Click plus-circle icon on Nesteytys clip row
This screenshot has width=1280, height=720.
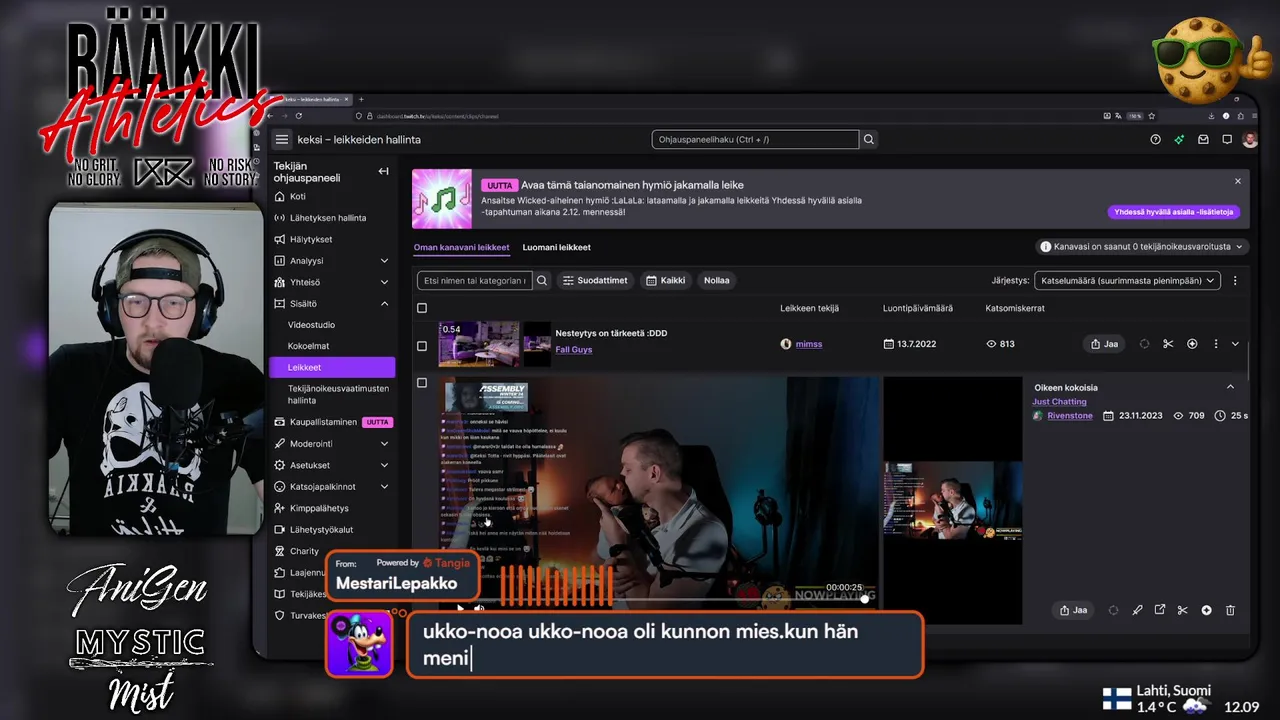pyautogui.click(x=1192, y=344)
